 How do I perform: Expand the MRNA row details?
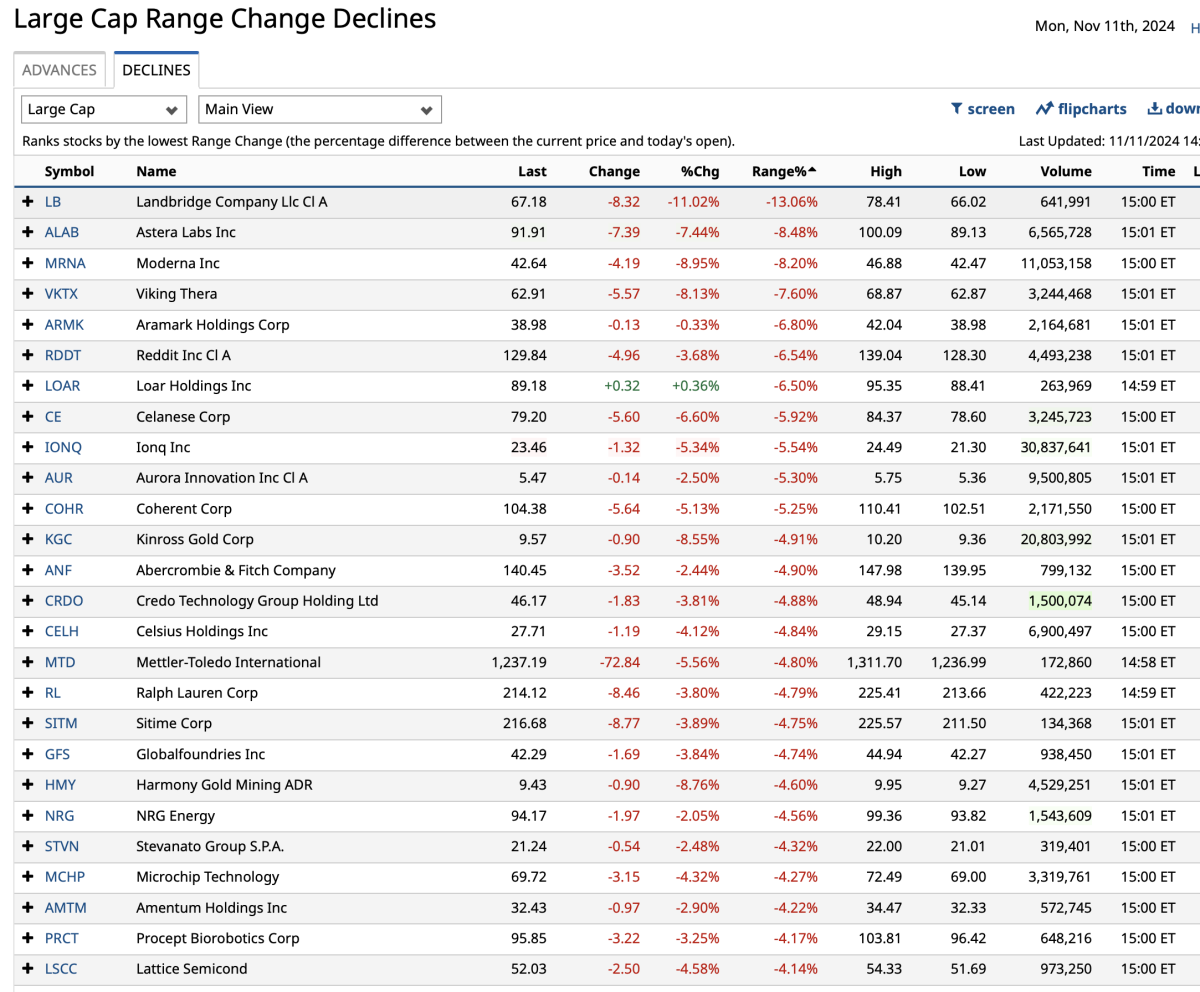click(x=28, y=263)
